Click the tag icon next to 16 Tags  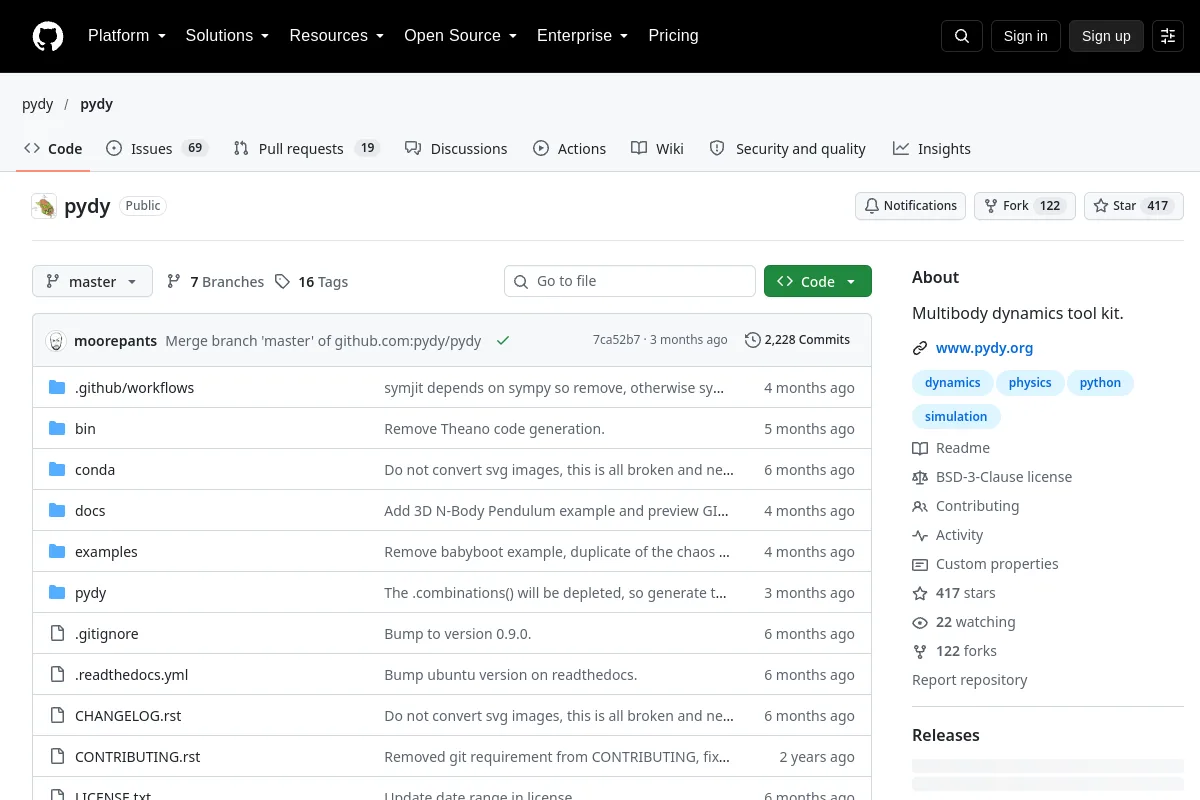tap(283, 282)
